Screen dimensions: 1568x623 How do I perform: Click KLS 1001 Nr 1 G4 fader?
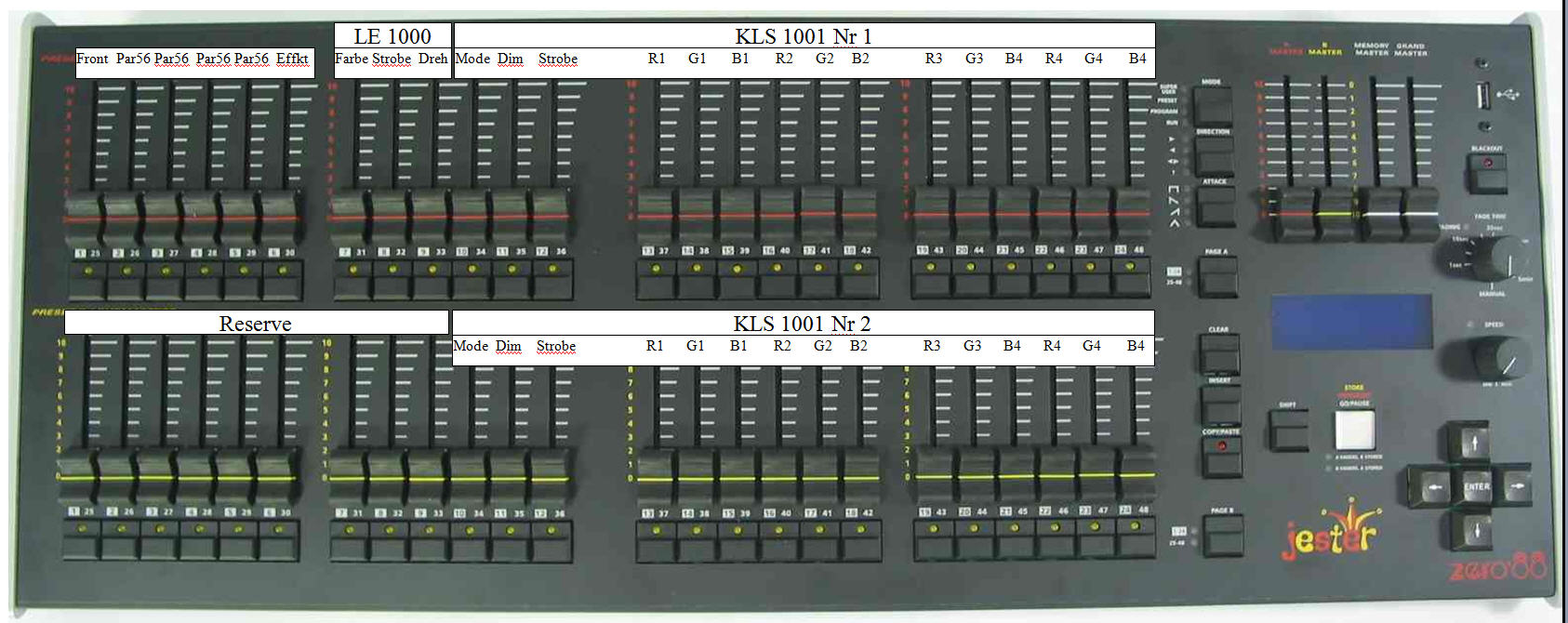click(1092, 214)
